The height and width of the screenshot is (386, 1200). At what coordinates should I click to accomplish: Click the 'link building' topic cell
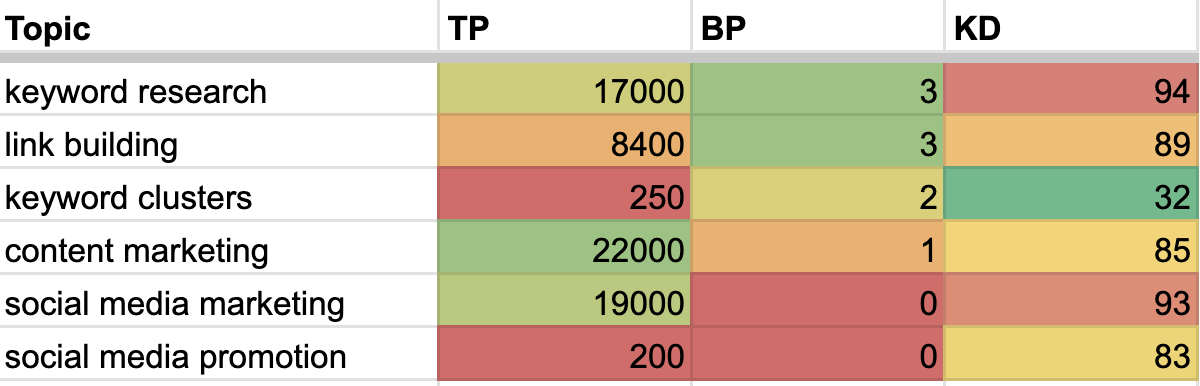(219, 145)
